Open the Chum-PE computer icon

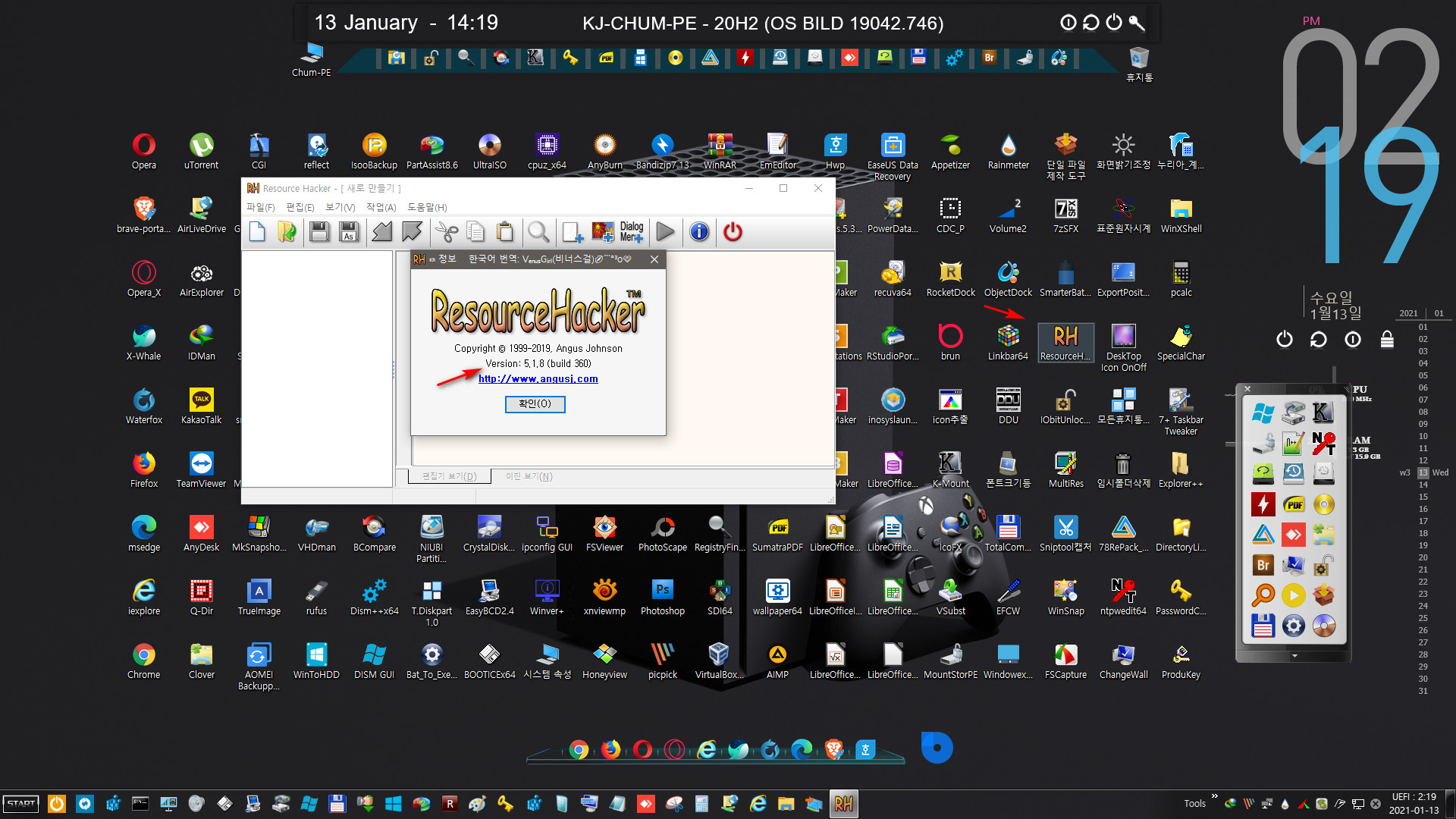[x=312, y=59]
